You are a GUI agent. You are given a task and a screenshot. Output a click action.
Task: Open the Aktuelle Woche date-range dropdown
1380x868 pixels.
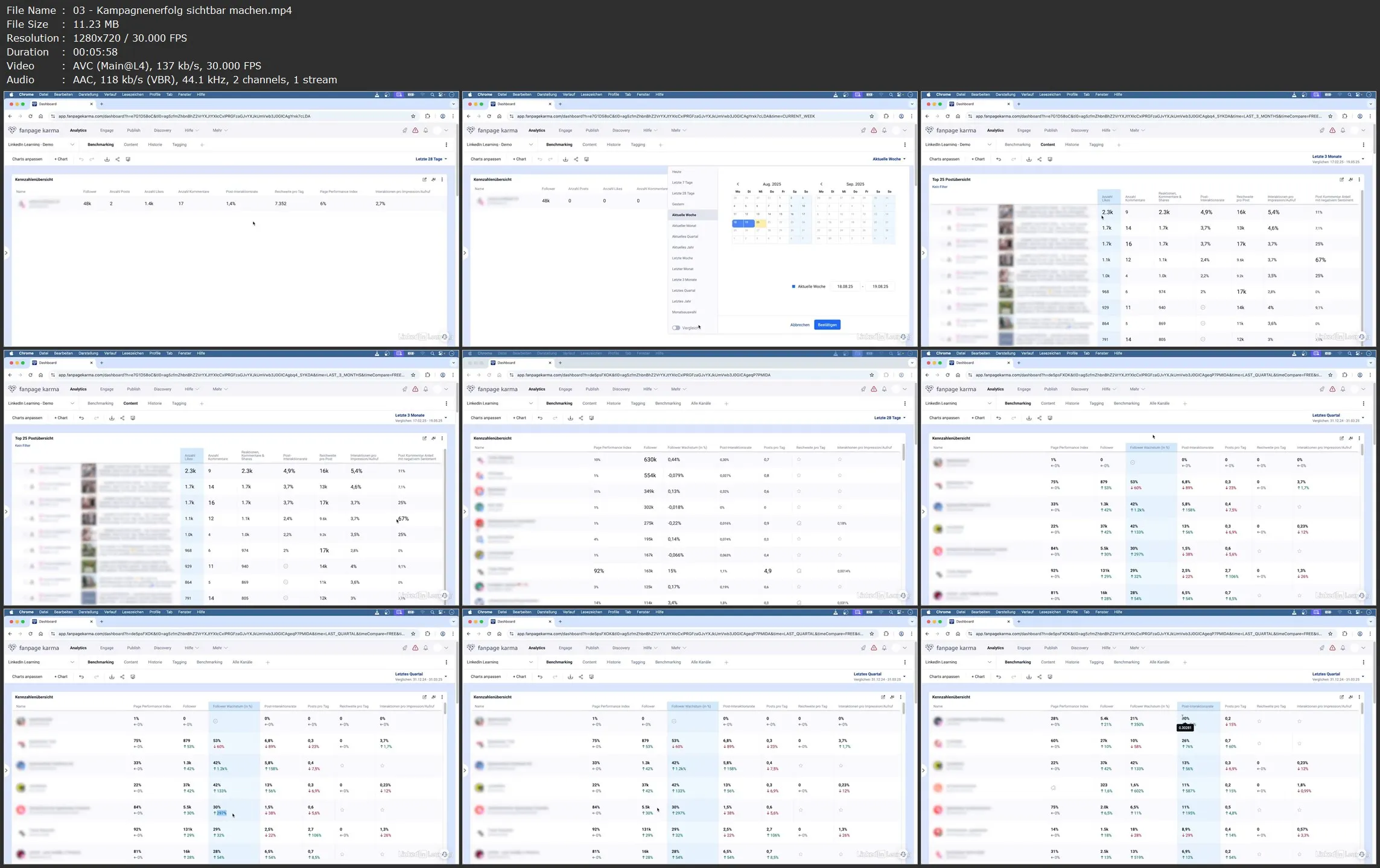[x=888, y=159]
